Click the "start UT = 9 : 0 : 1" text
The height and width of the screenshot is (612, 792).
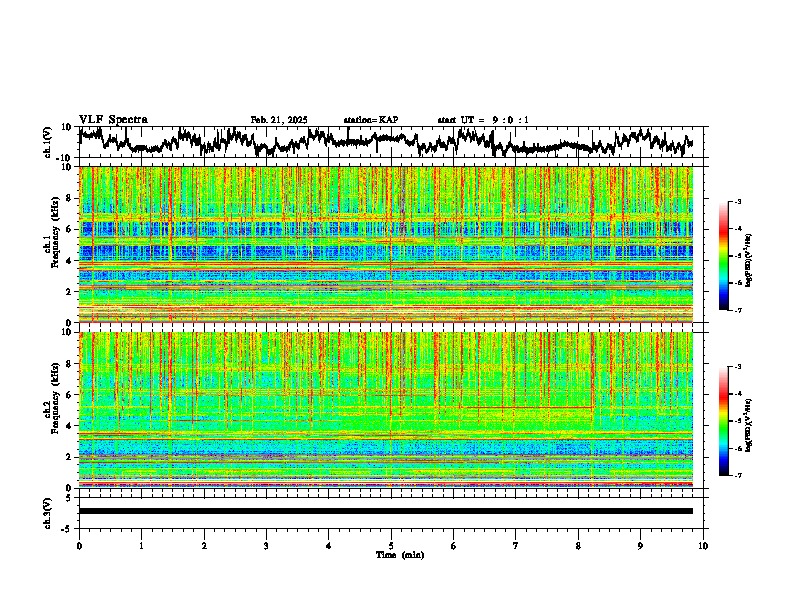coord(483,120)
